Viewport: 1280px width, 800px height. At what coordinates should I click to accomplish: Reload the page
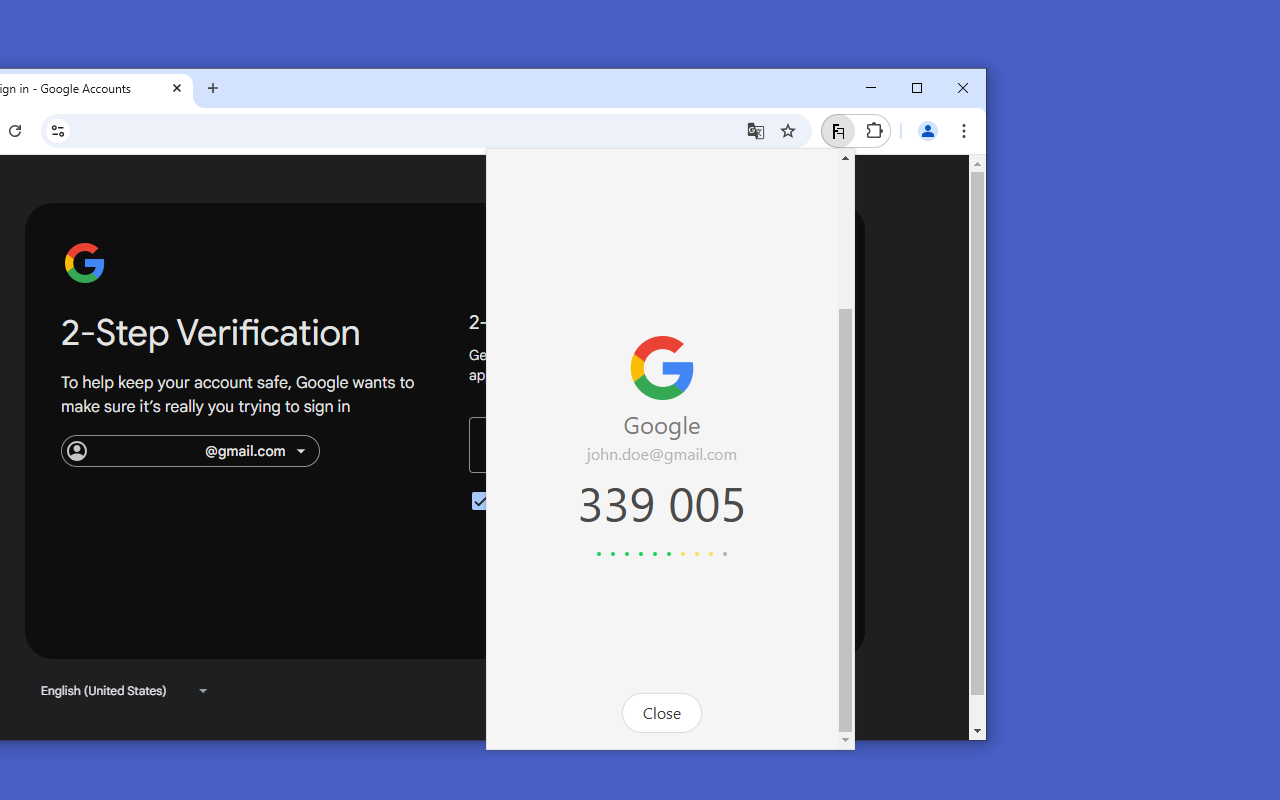coord(15,131)
